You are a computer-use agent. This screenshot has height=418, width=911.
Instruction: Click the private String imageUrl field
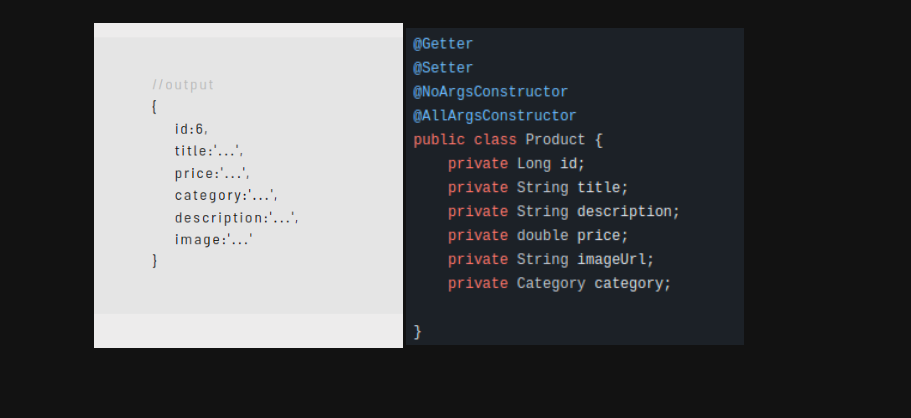pyautogui.click(x=551, y=259)
